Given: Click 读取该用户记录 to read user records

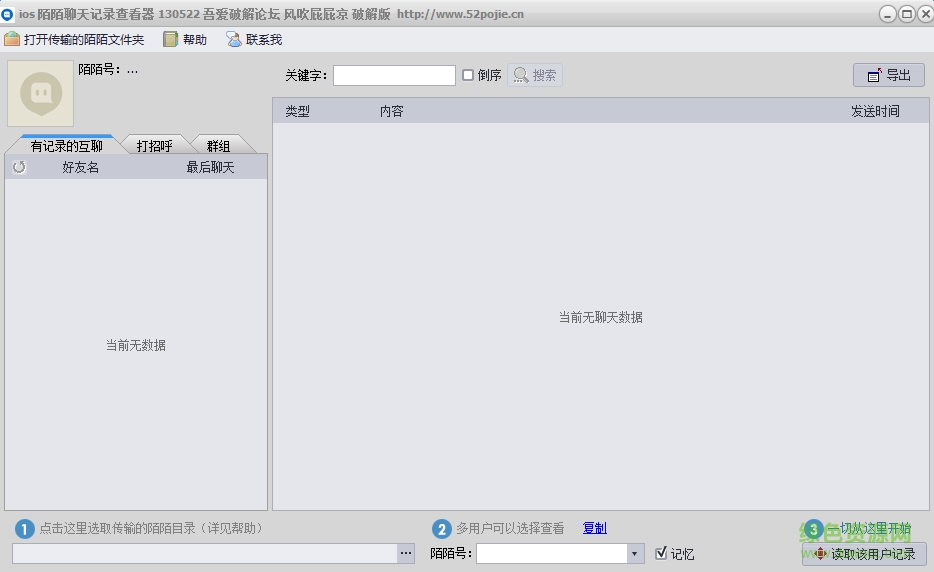Looking at the screenshot, I should (864, 554).
